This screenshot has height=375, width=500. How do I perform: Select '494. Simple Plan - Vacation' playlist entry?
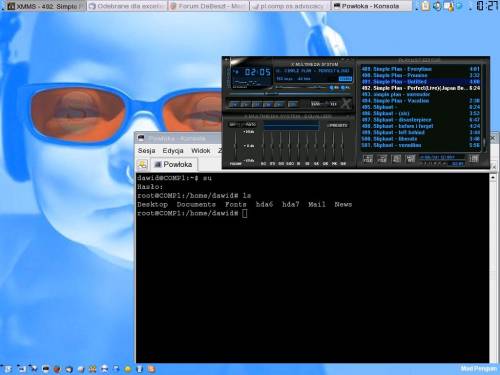[x=421, y=101]
